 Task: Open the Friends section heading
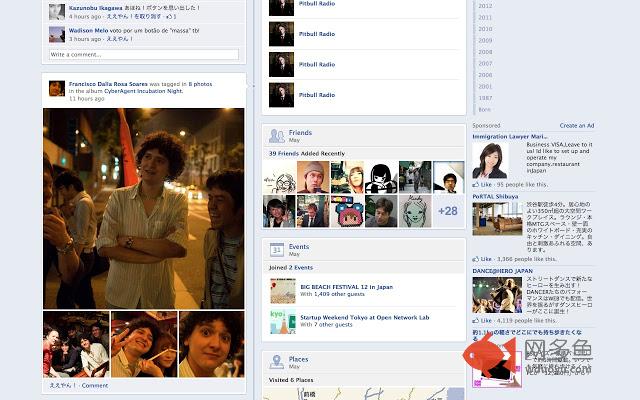[x=300, y=133]
